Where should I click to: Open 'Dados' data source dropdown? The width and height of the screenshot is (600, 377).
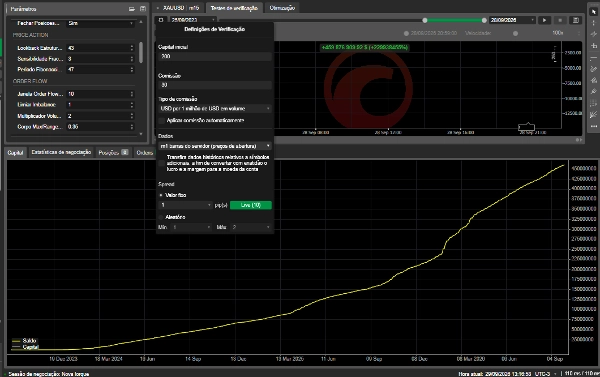pos(215,146)
